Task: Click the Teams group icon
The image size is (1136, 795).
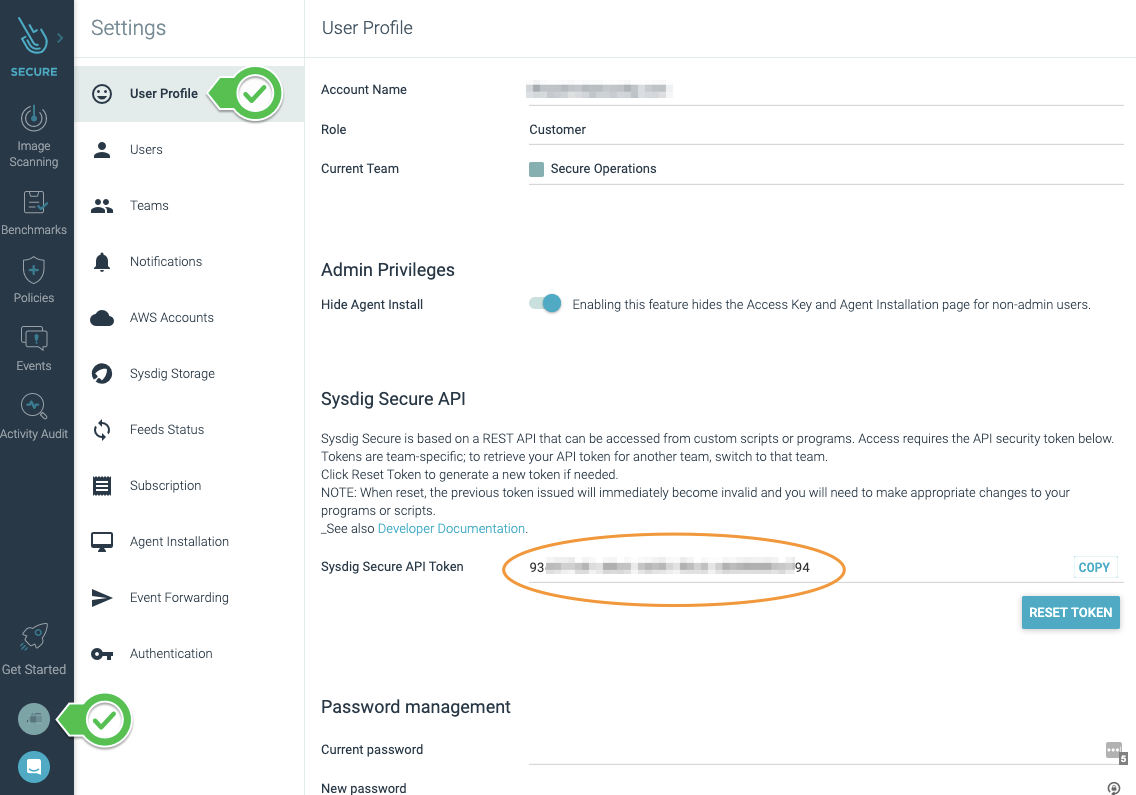Action: [x=102, y=206]
